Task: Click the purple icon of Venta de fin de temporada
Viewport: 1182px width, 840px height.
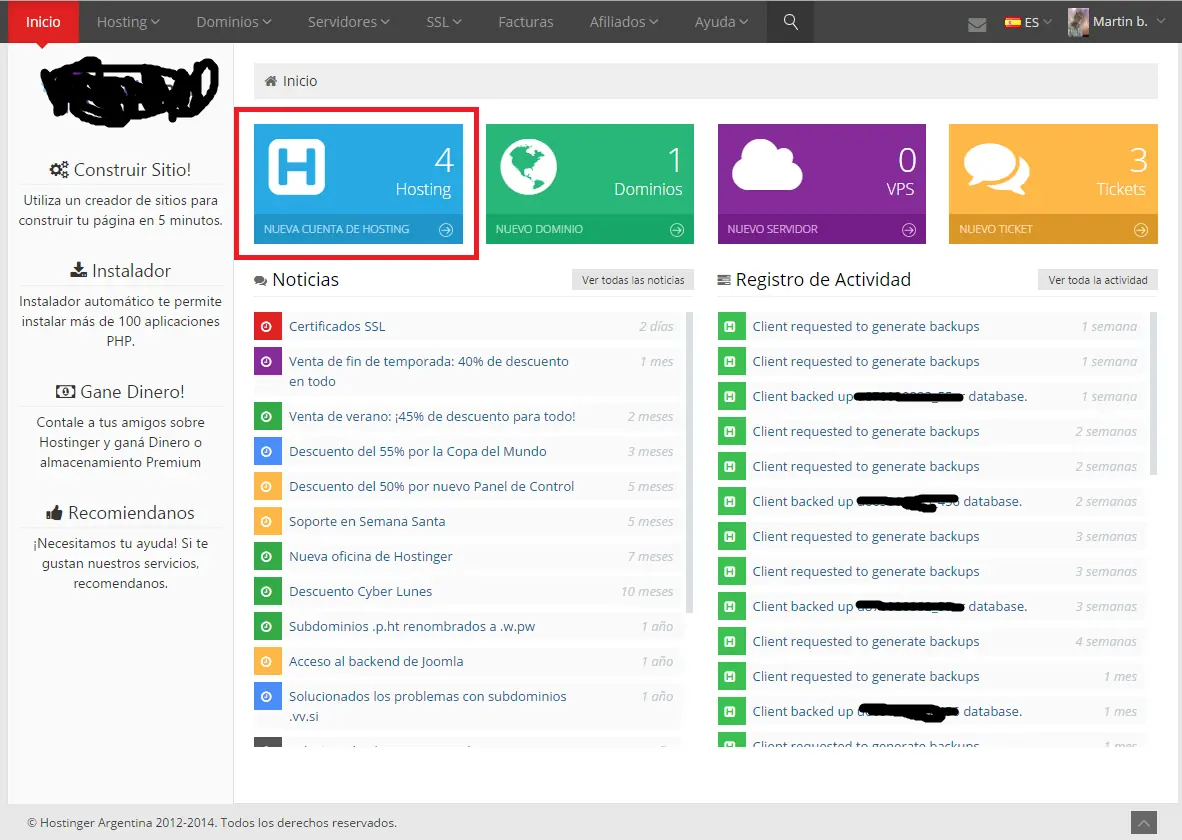Action: (x=268, y=361)
